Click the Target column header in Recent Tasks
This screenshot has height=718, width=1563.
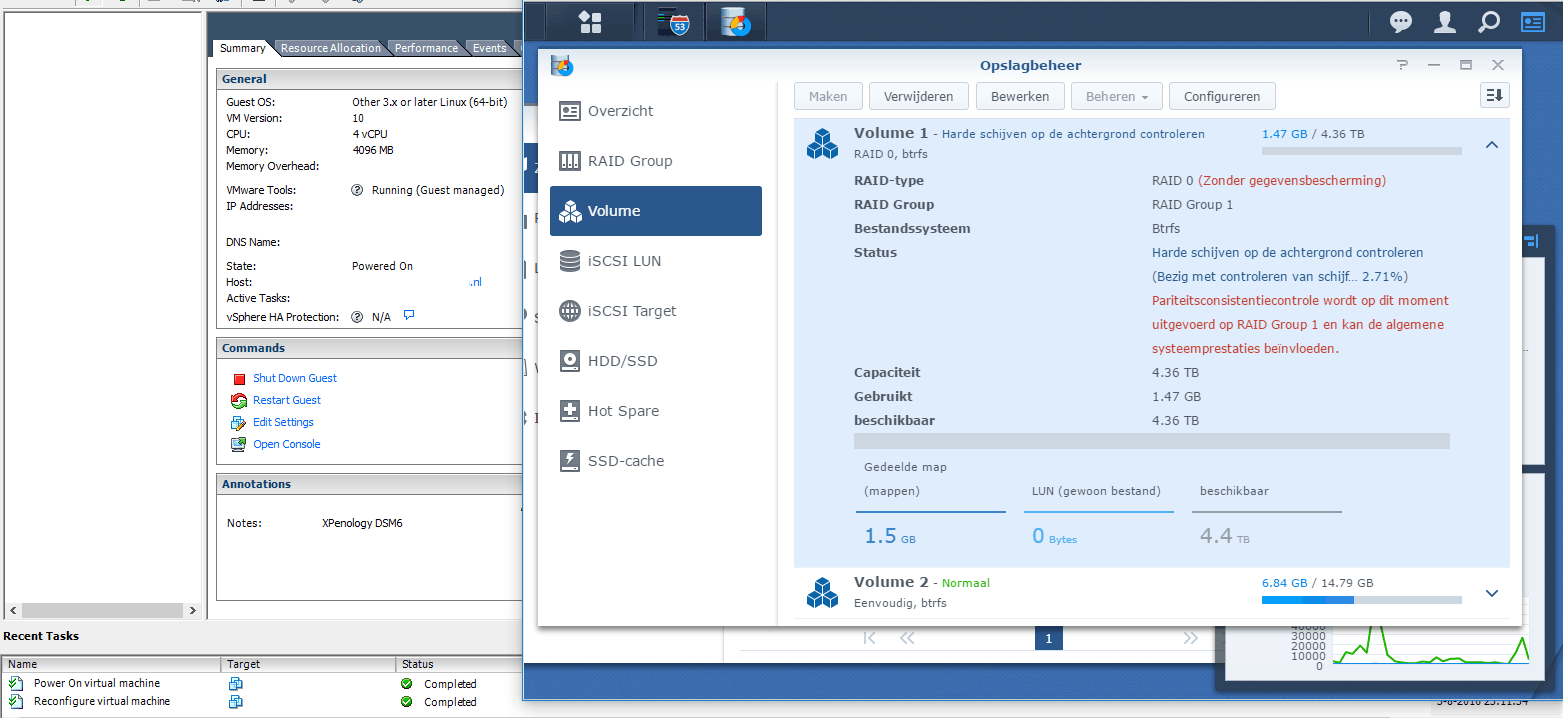pos(308,664)
